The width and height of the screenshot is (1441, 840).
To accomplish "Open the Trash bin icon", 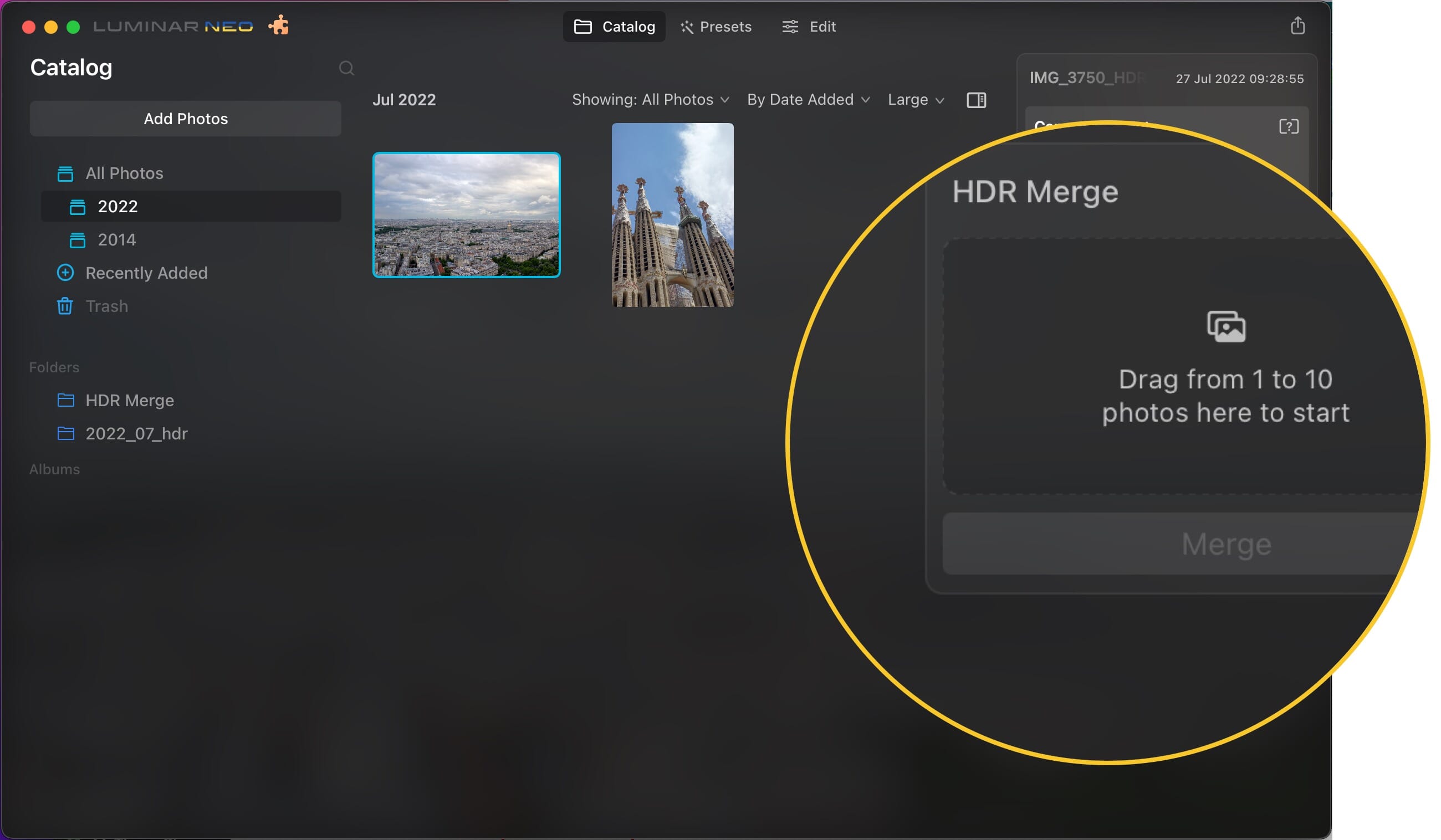I will [65, 306].
